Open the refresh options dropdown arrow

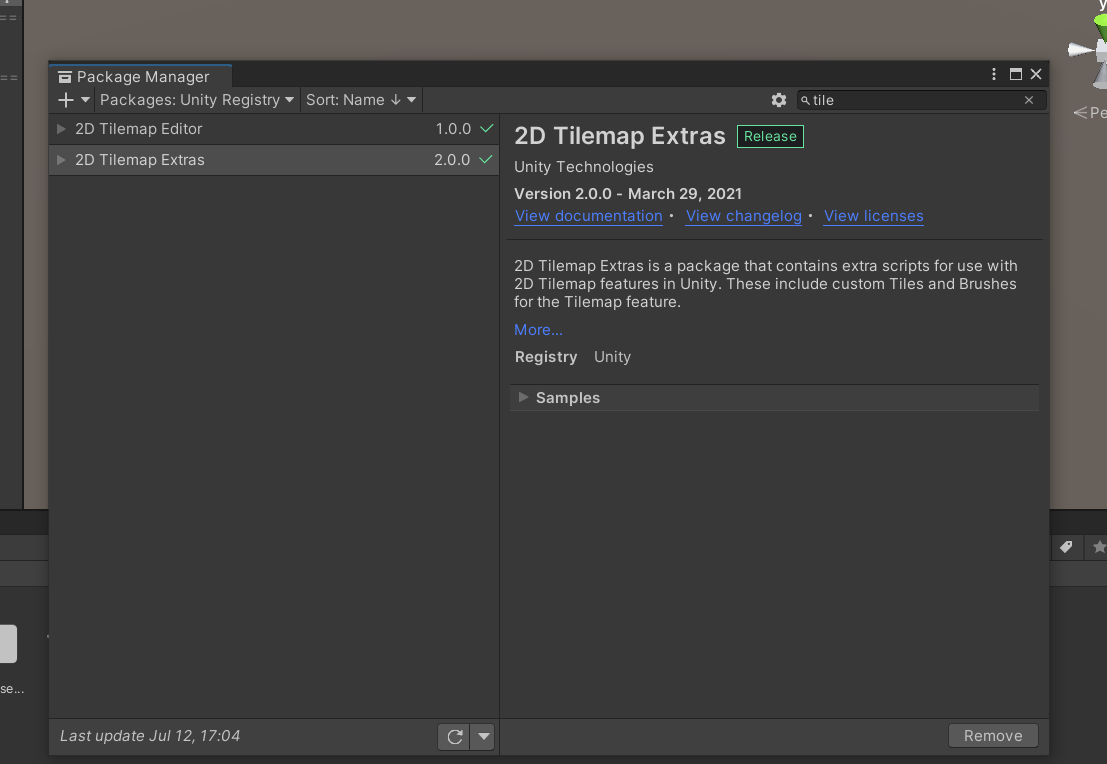point(483,736)
